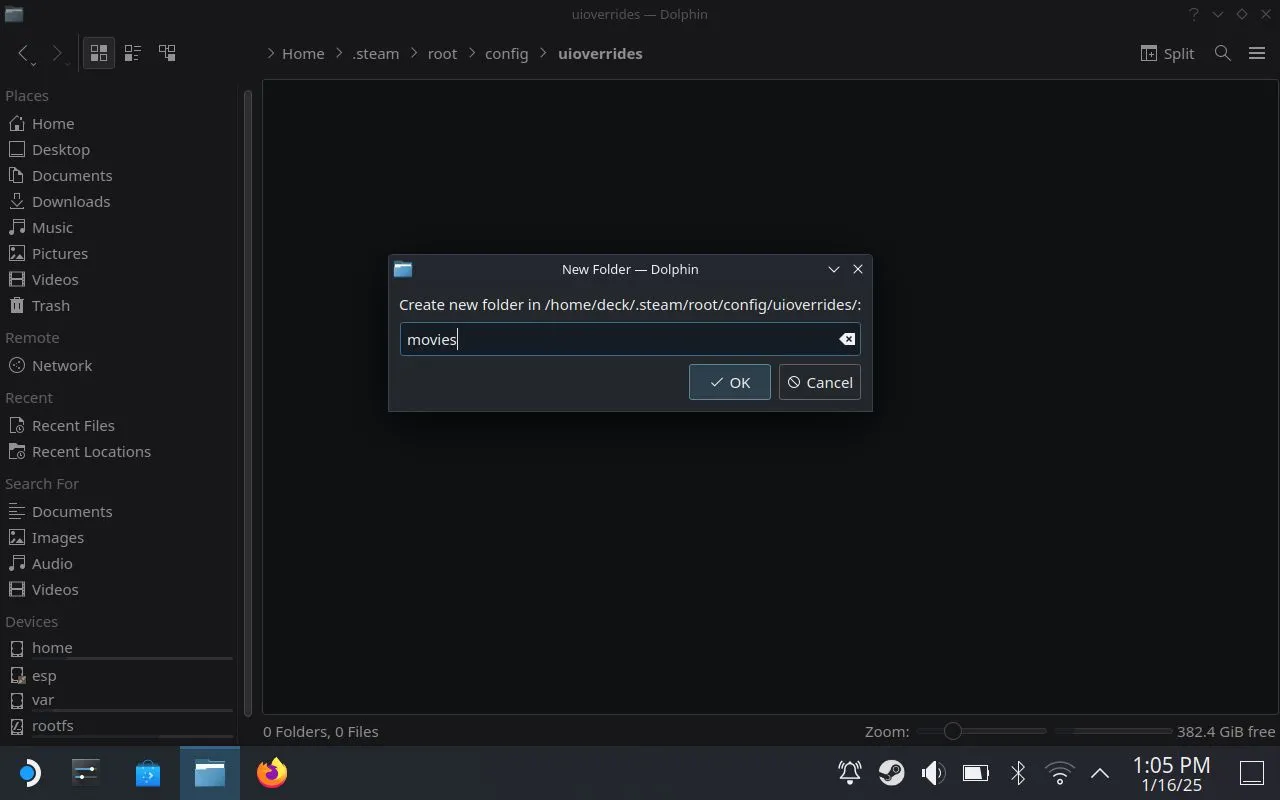Clear the folder name text field
1280x800 pixels.
tap(846, 339)
